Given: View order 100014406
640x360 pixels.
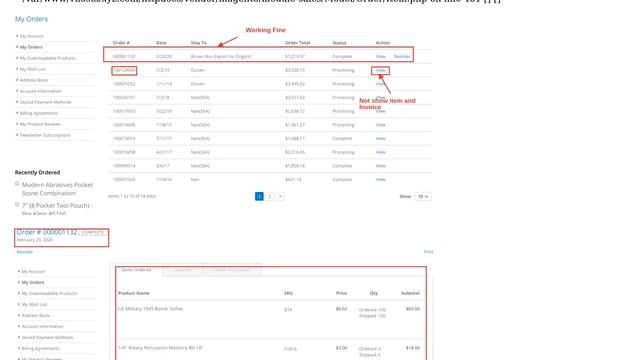Looking at the screenshot, I should click(x=380, y=125).
